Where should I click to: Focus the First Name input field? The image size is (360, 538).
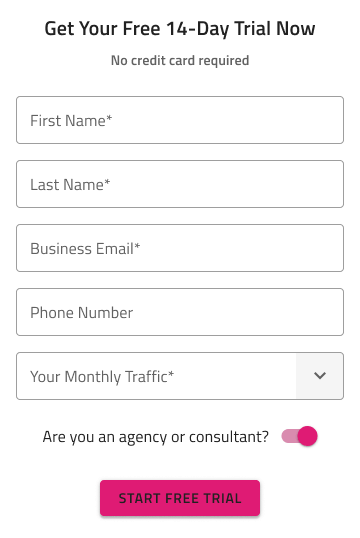click(x=180, y=120)
